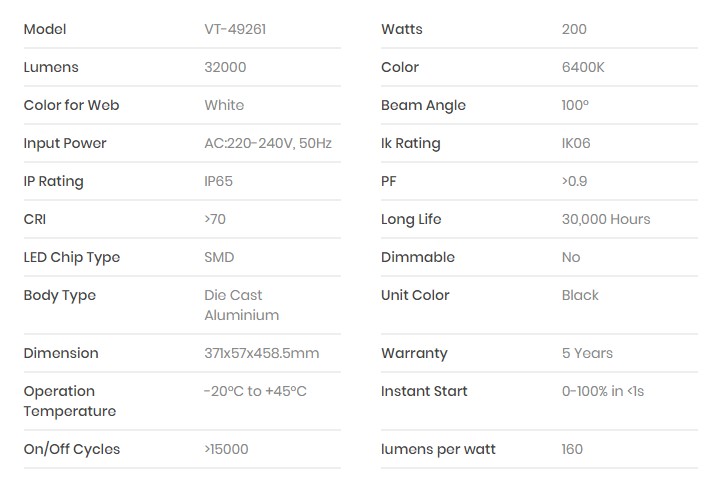Click the Dimension value 371x57x458.5mm
The height and width of the screenshot is (492, 718).
[x=262, y=353]
